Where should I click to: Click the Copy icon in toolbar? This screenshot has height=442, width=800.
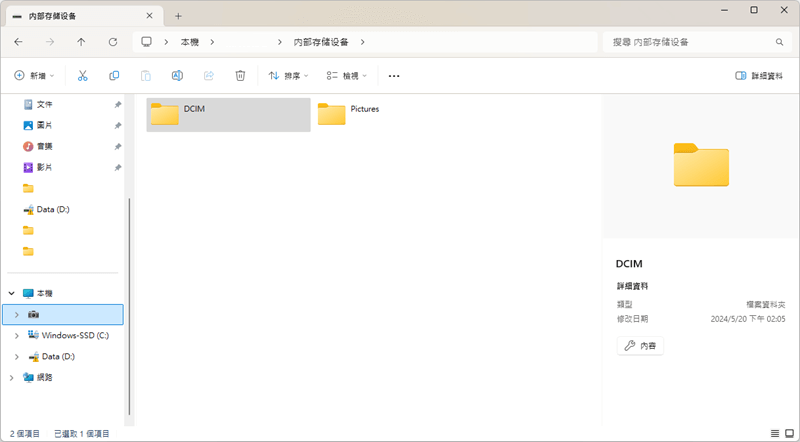(114, 76)
